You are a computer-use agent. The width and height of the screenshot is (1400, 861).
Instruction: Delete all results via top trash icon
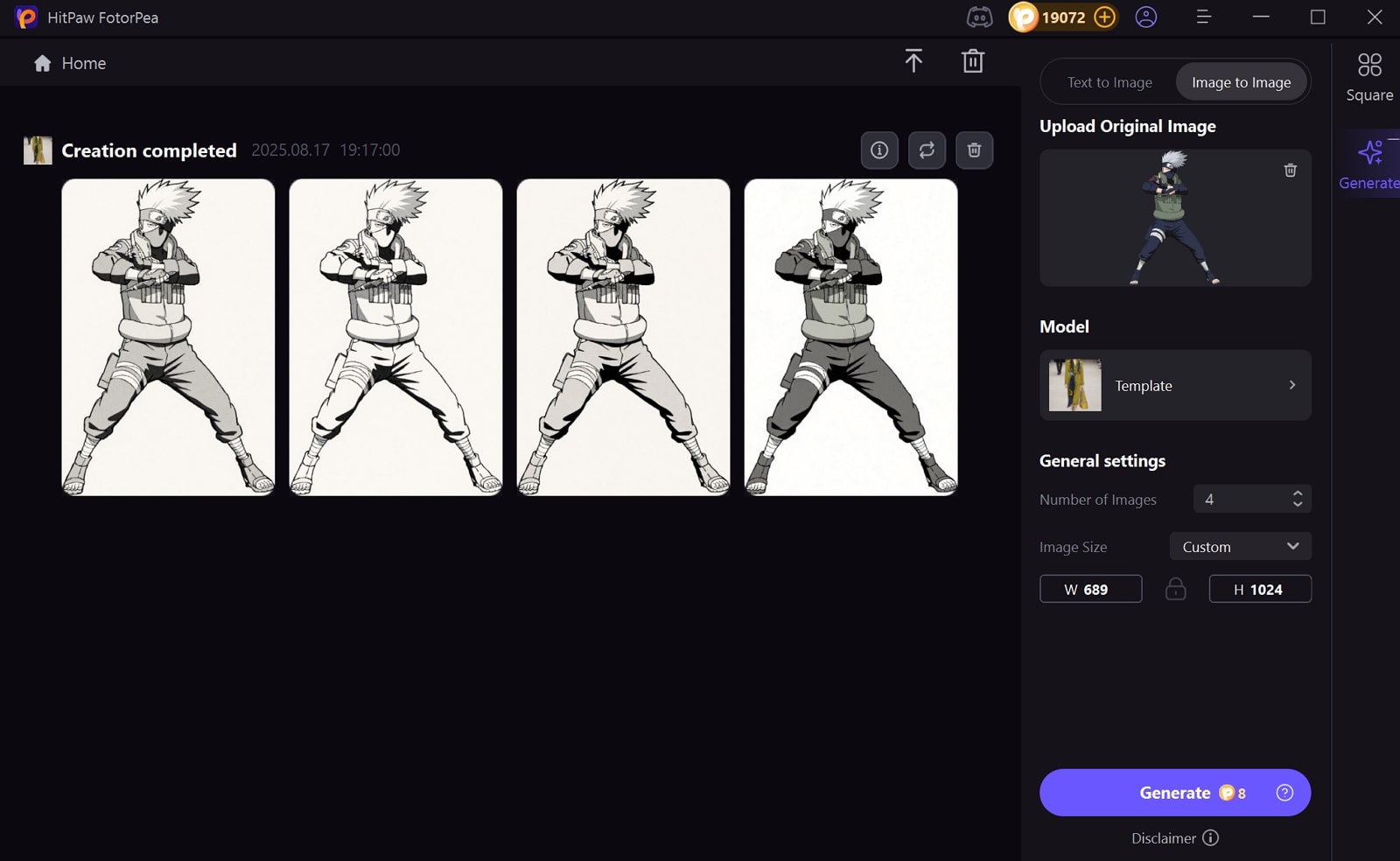tap(973, 60)
